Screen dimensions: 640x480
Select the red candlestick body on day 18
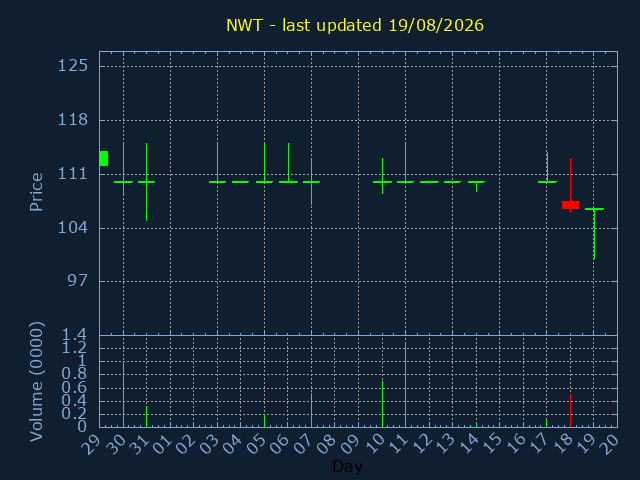(570, 205)
